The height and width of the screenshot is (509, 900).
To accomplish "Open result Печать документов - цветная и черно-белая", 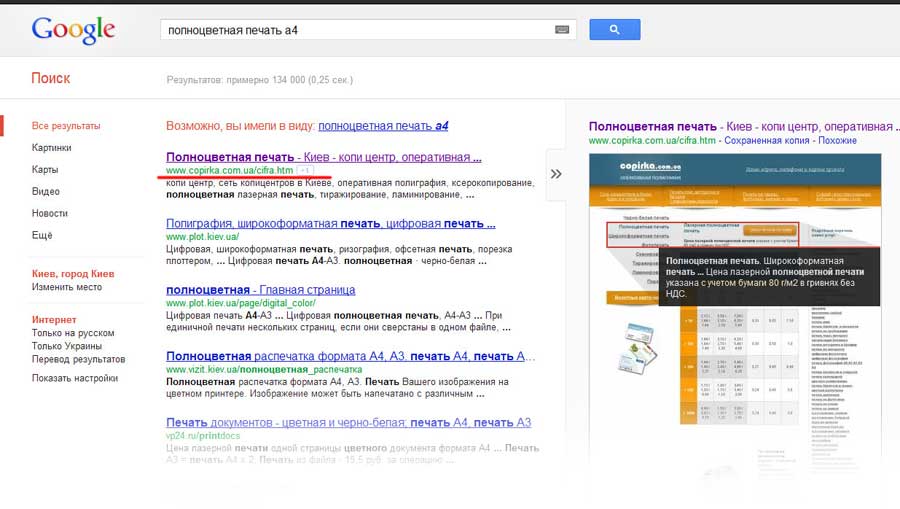I will coord(348,422).
